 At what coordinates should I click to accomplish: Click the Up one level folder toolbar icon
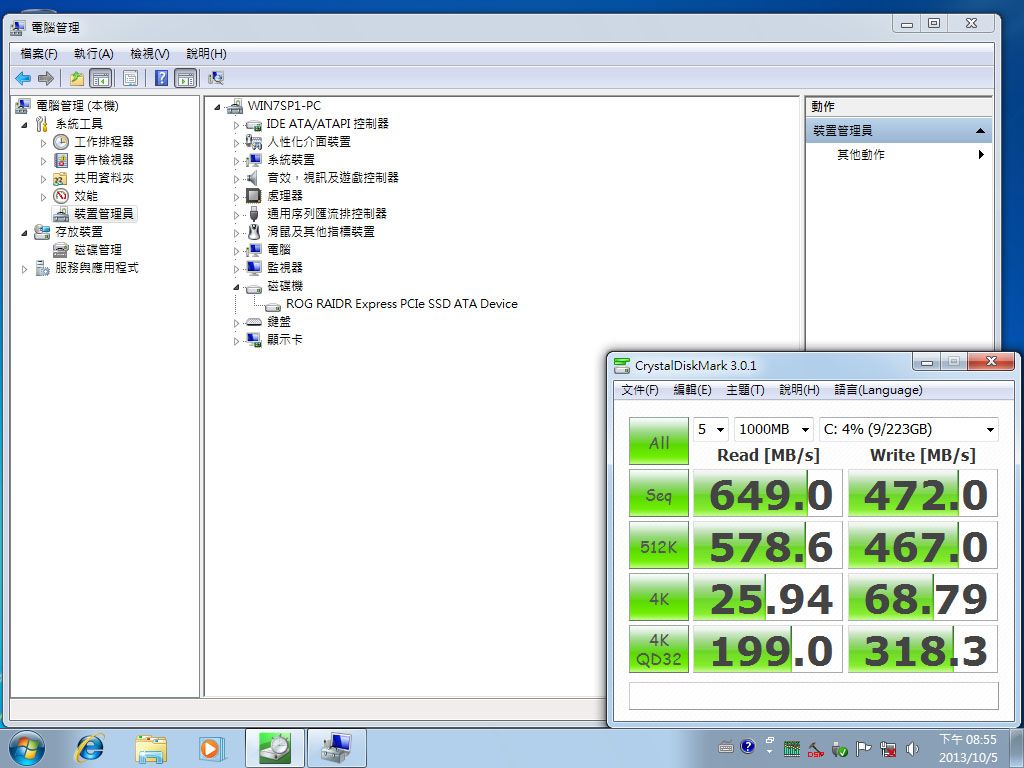tap(76, 79)
